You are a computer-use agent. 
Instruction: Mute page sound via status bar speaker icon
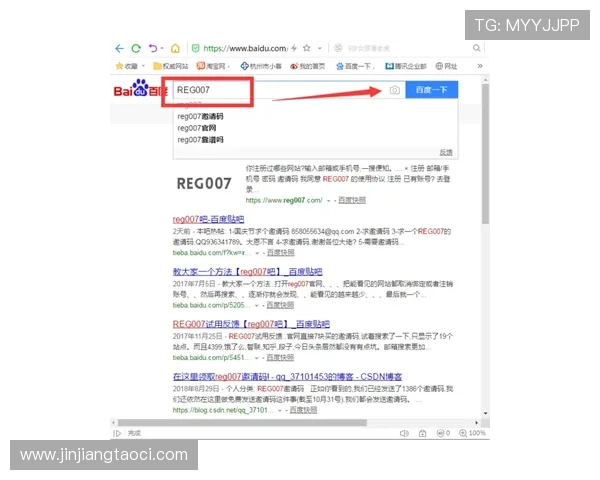pos(404,433)
